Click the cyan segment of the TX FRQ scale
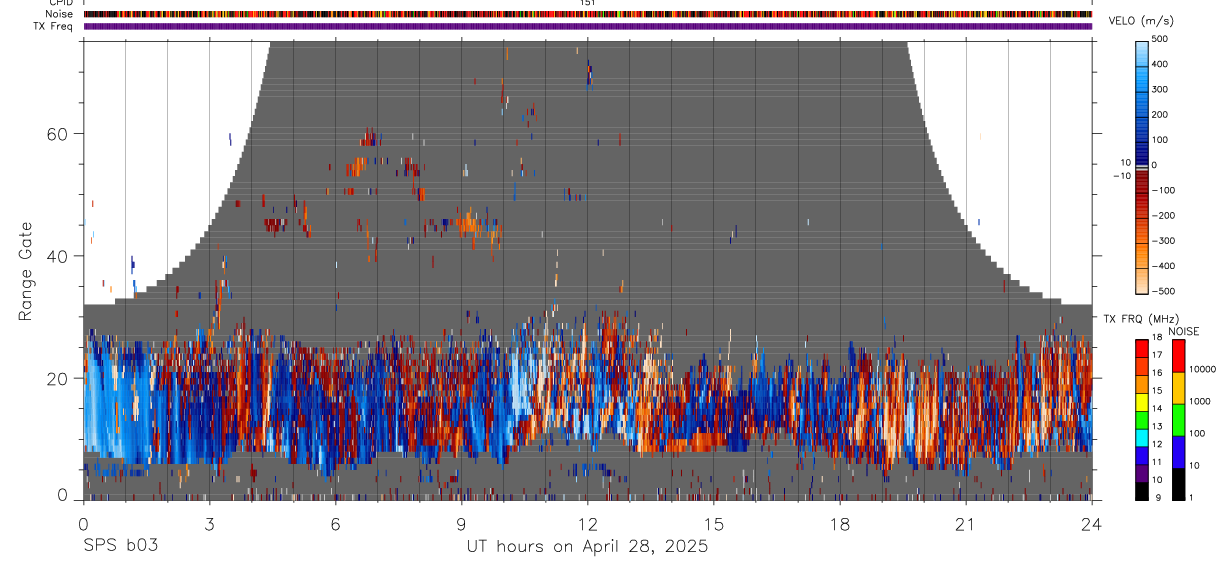Screen dimensions: 1228x567 (1142, 438)
